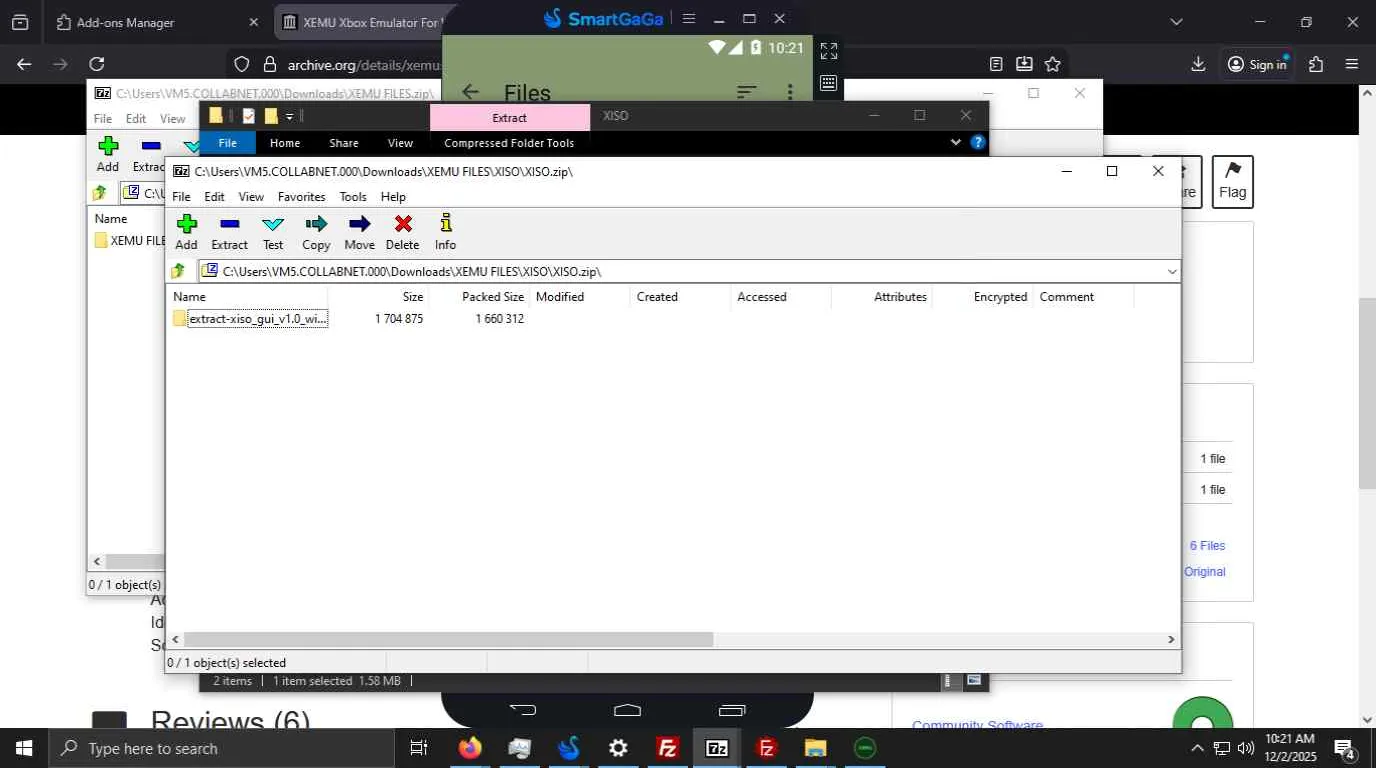Click the Copy toolbar icon in 7-Zip
The image size is (1376, 768).
[316, 232]
